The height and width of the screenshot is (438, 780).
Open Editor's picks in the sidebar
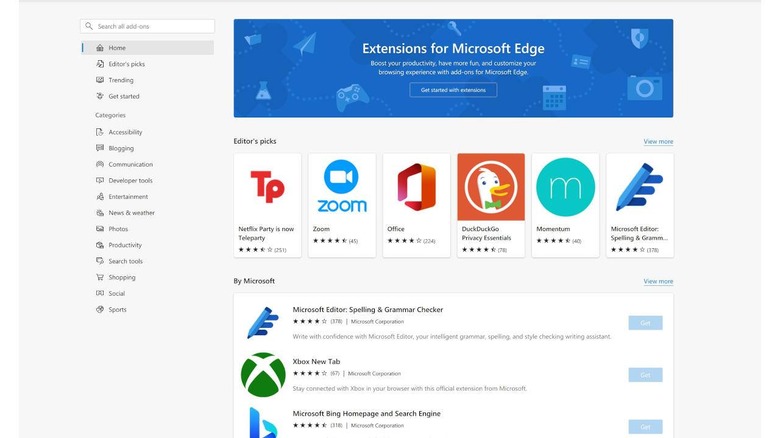click(126, 64)
